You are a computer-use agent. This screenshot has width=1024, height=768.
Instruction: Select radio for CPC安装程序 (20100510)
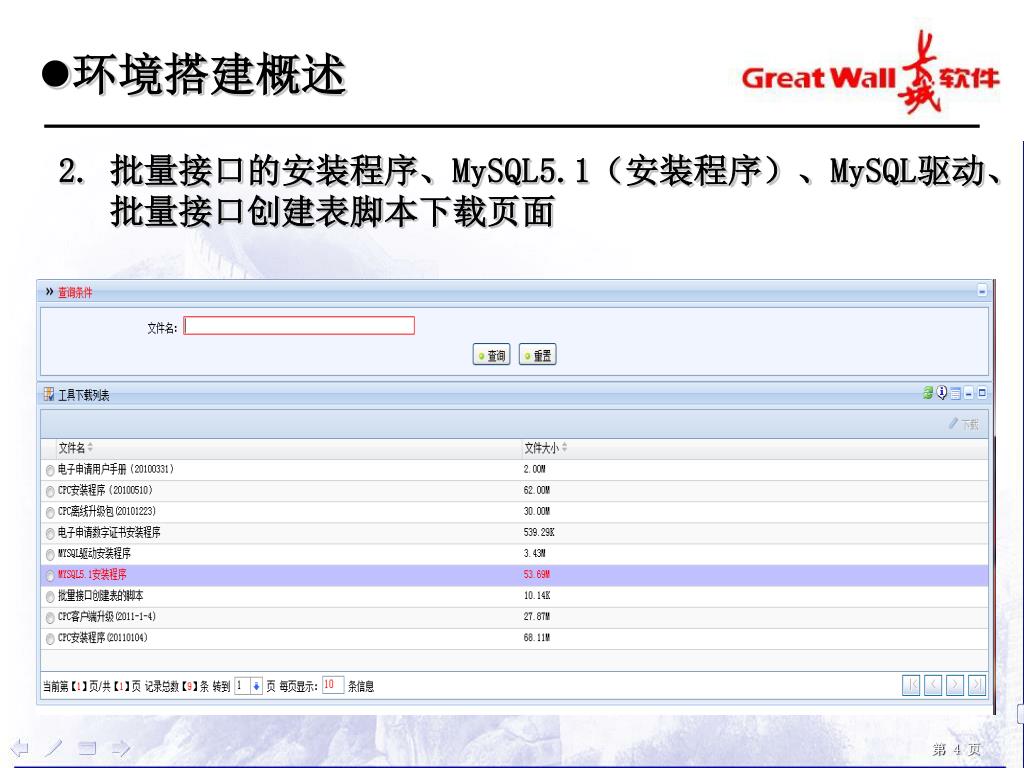(50, 491)
